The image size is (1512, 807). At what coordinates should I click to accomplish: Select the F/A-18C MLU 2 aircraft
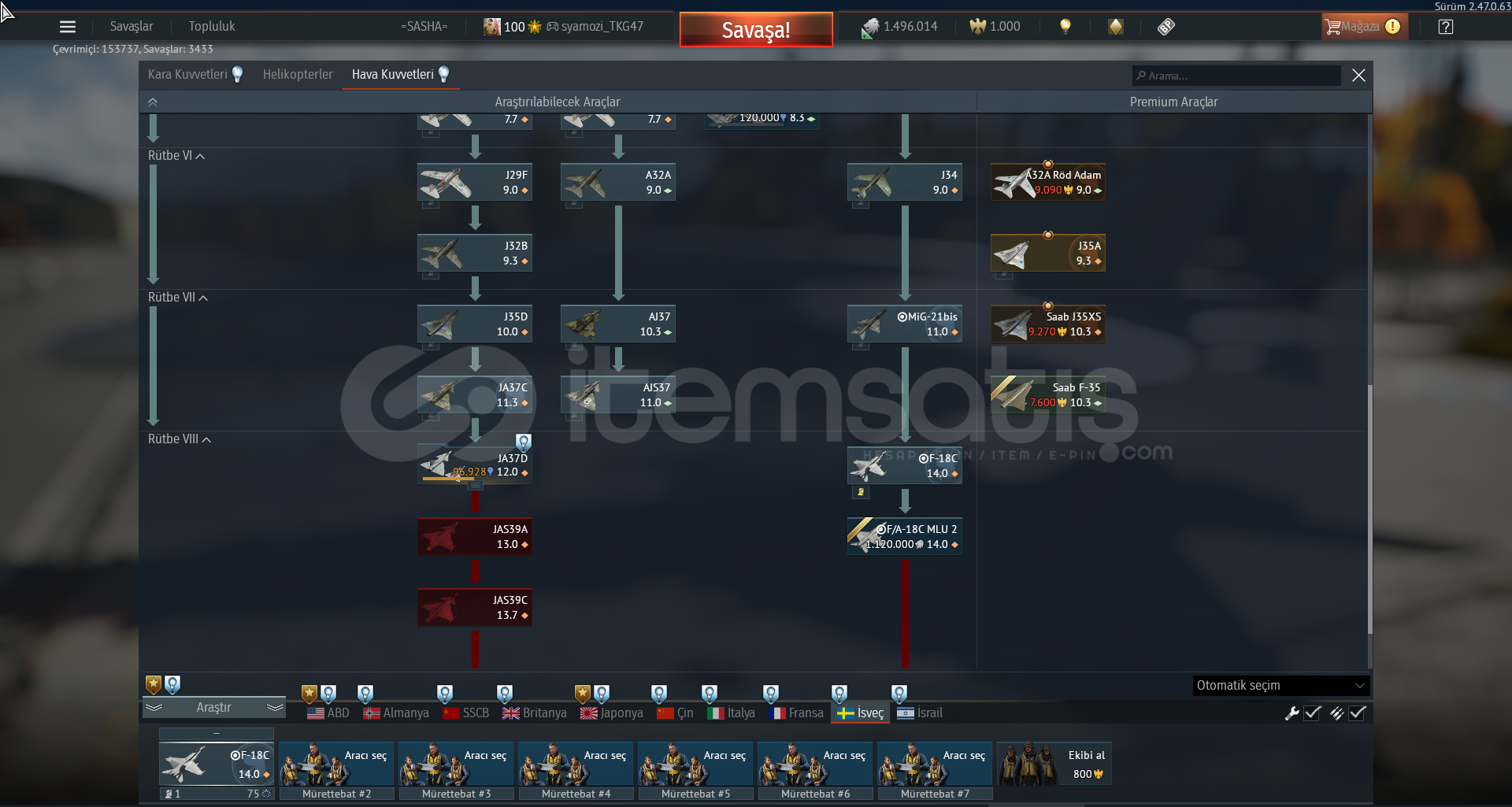(905, 537)
